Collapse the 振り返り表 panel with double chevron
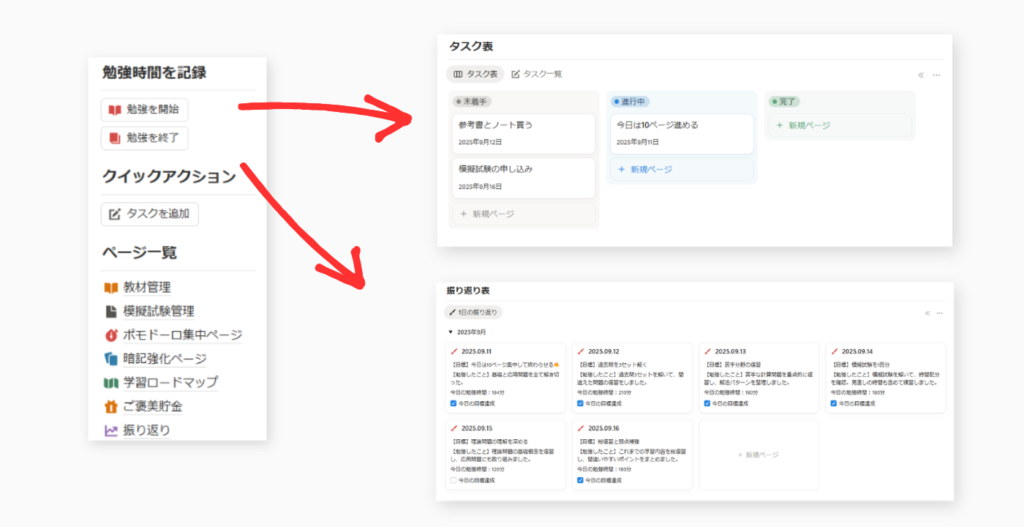This screenshot has height=527, width=1024. point(927,313)
